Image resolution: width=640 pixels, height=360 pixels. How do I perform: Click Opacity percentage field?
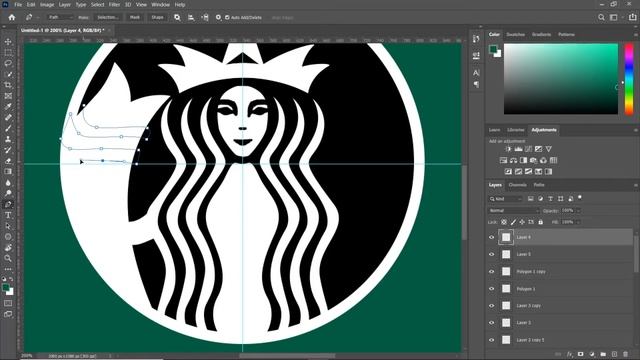click(568, 211)
